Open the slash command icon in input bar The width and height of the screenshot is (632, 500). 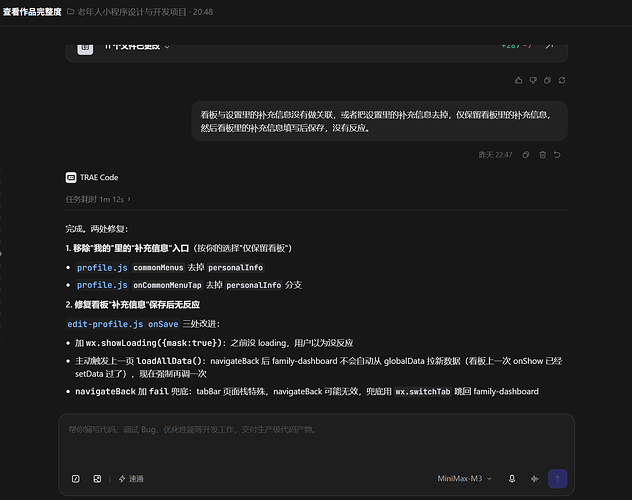(x=76, y=479)
